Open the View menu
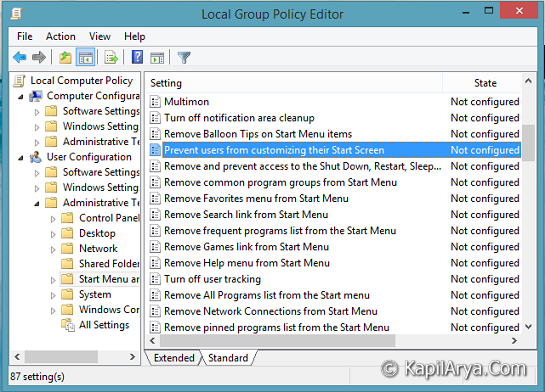Screen dimensions: 545x392 tap(100, 36)
